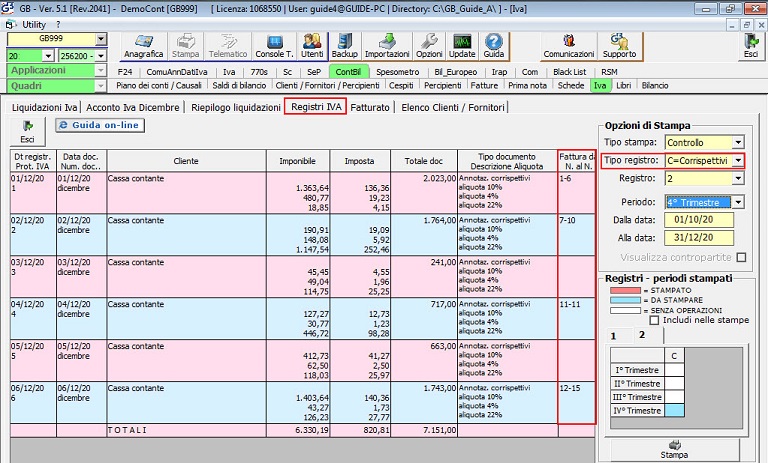Open the Bilancio quadro
768x463 pixels.
click(655, 86)
